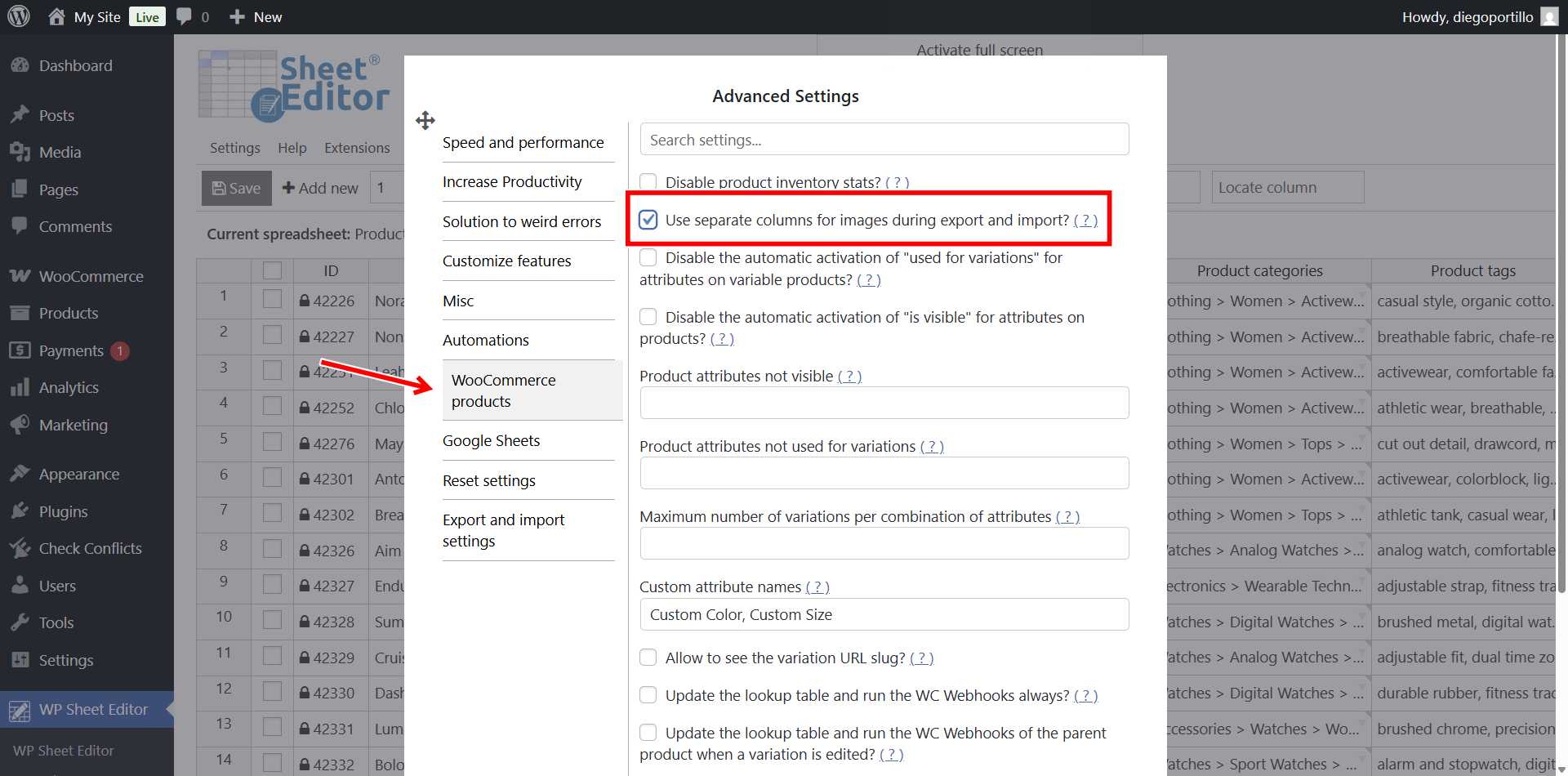Click lock icon on product row 42226
This screenshot has width=1568, height=776.
pos(304,301)
